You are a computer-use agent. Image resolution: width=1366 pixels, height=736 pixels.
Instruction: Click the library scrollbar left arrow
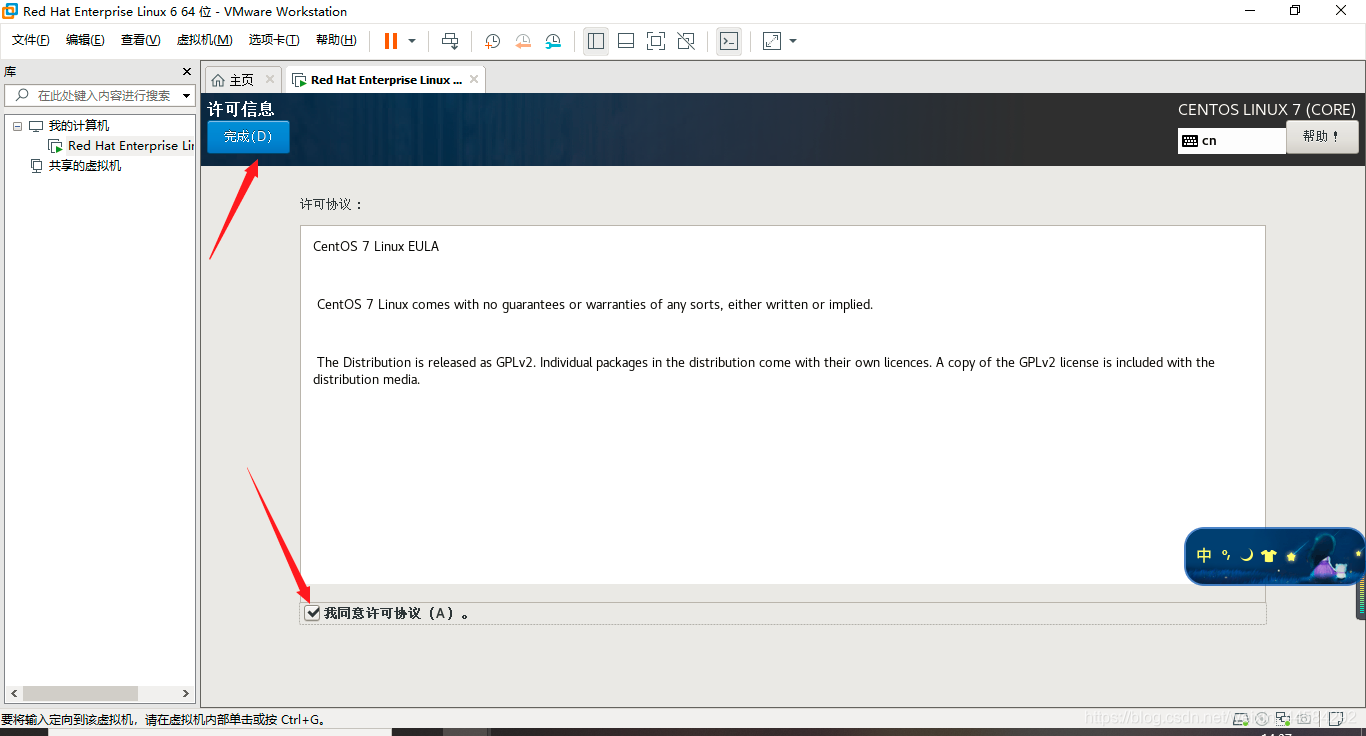click(x=14, y=693)
